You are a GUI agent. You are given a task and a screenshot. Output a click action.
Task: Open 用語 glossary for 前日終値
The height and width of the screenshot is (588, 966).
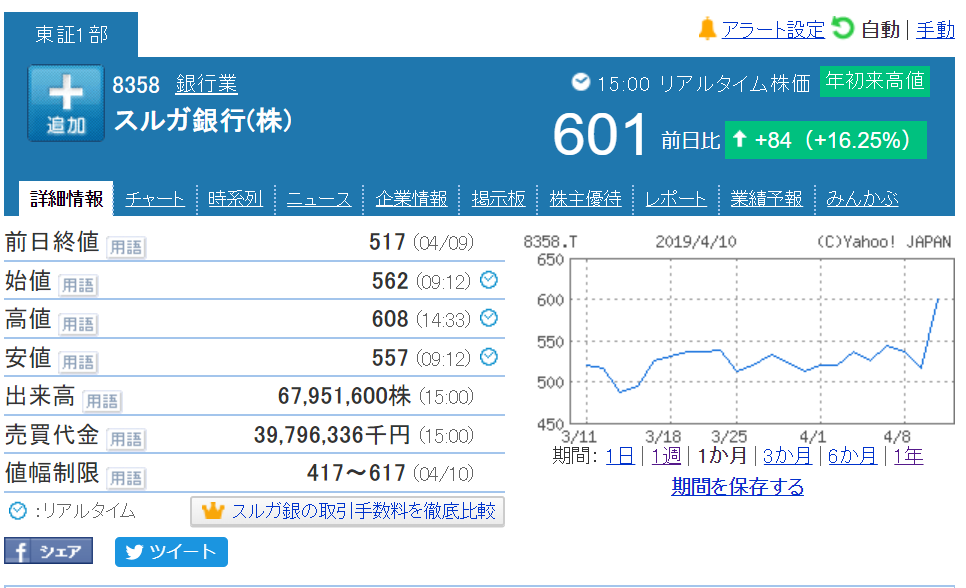point(126,247)
